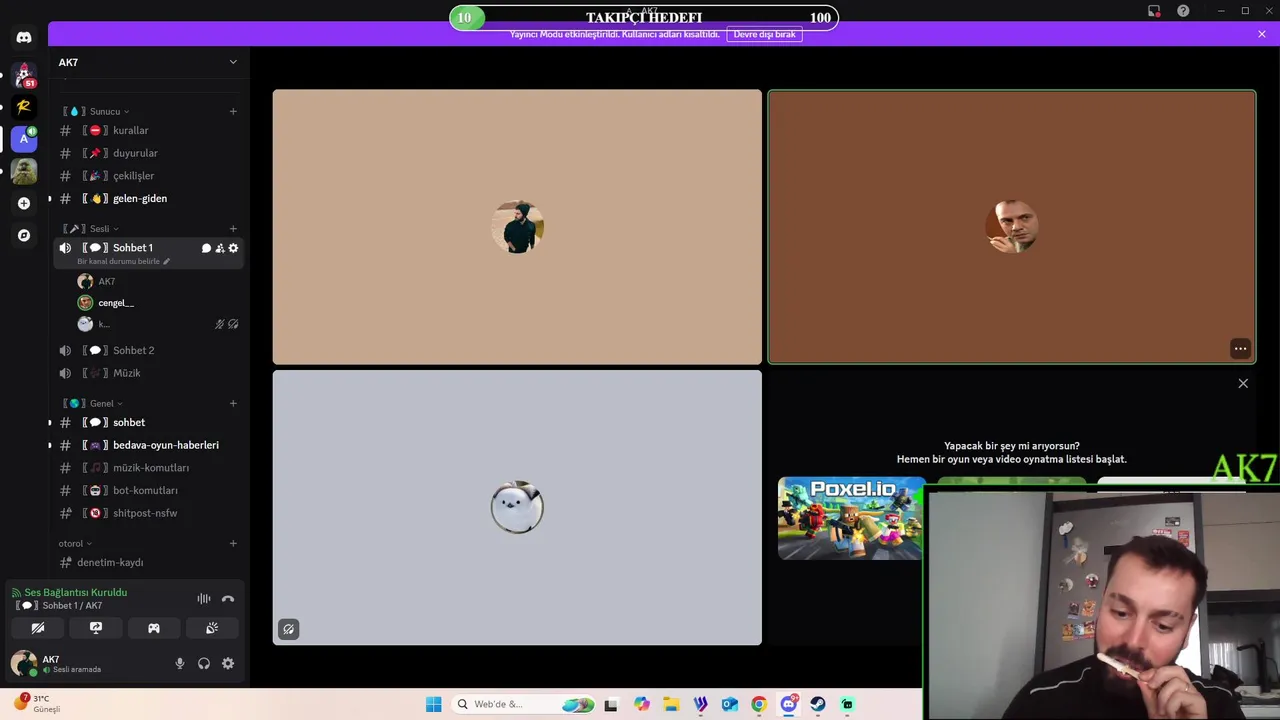Open Google Chrome from taskbar
Viewport: 1280px width, 720px height.
point(759,704)
